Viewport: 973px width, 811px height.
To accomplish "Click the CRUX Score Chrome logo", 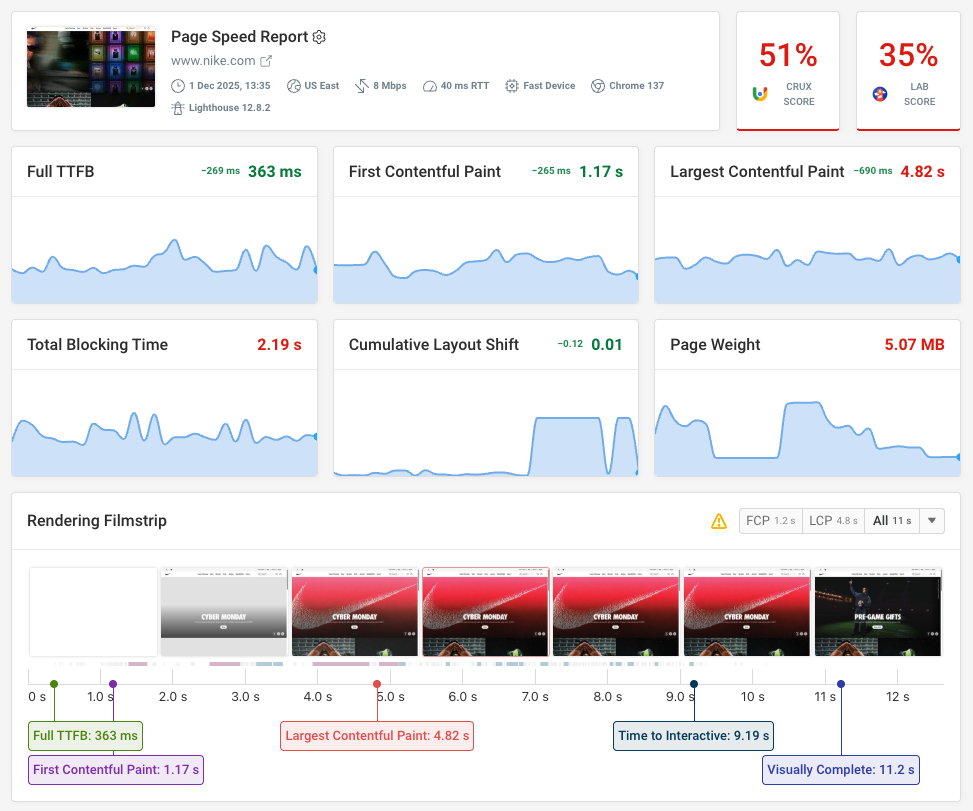I will [761, 93].
